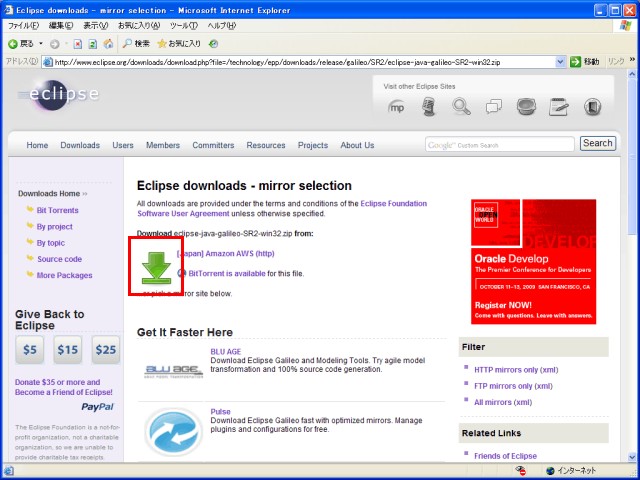The height and width of the screenshot is (480, 640).
Task: Click the vertical scrollbar down arrow
Action: [632, 456]
